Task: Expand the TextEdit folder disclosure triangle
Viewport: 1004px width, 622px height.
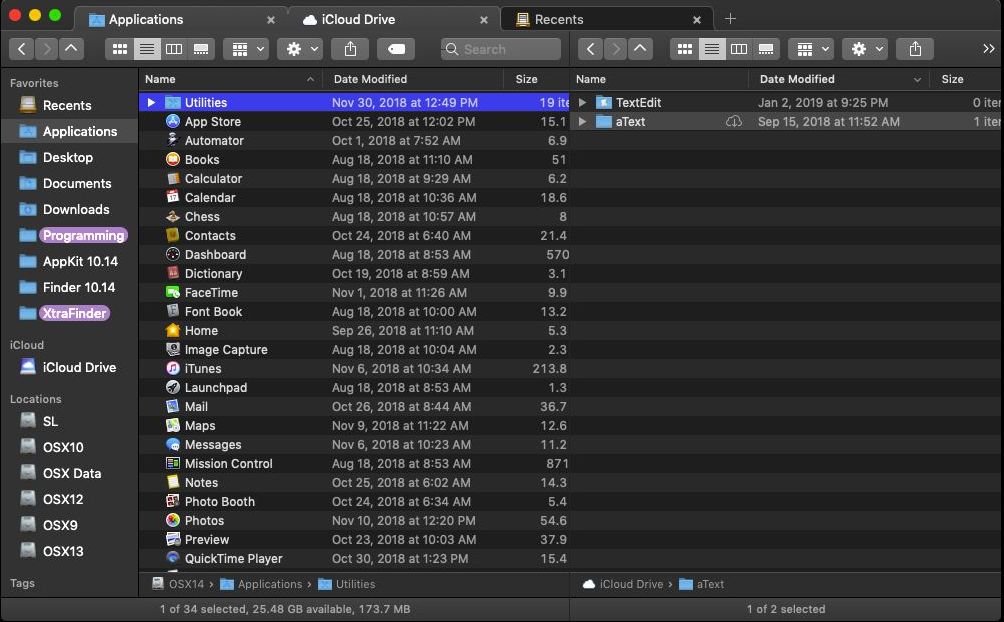Action: tap(582, 102)
